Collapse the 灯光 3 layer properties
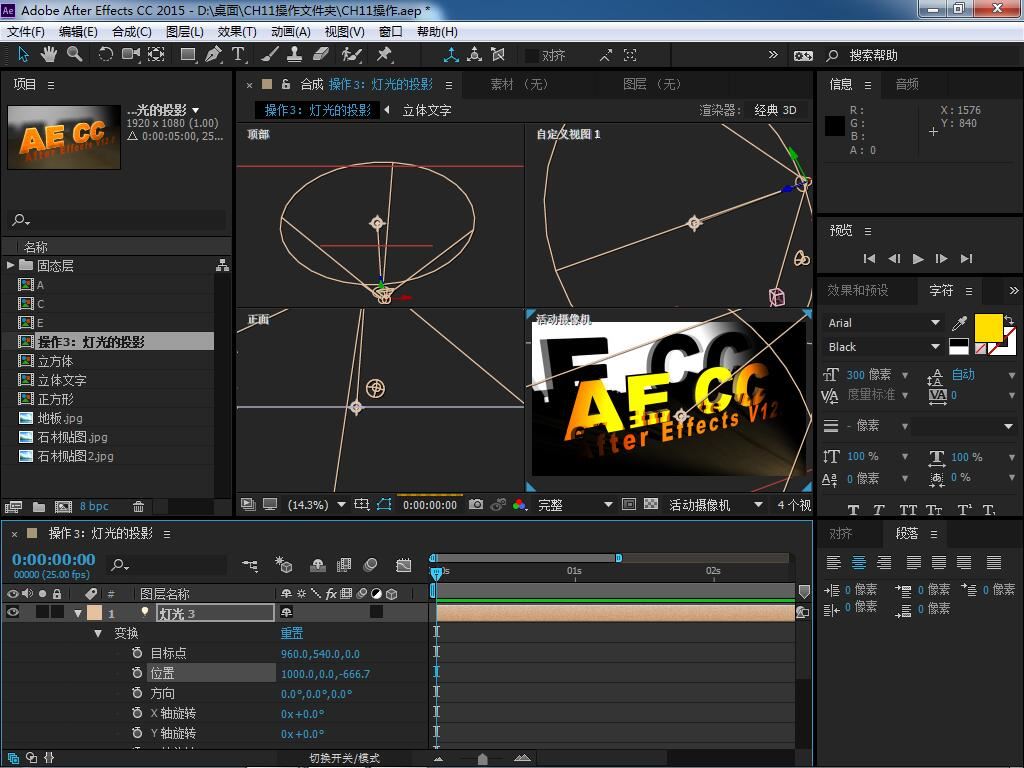The image size is (1024, 768). tap(78, 613)
